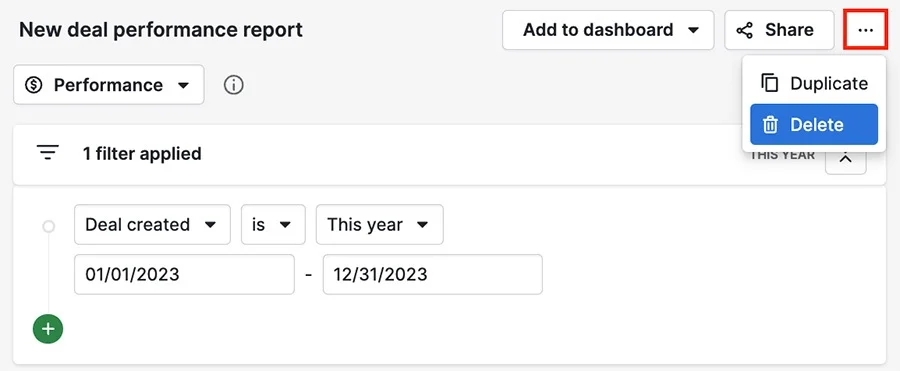The width and height of the screenshot is (900, 371).
Task: Select Duplicate from the menu
Action: (x=814, y=83)
